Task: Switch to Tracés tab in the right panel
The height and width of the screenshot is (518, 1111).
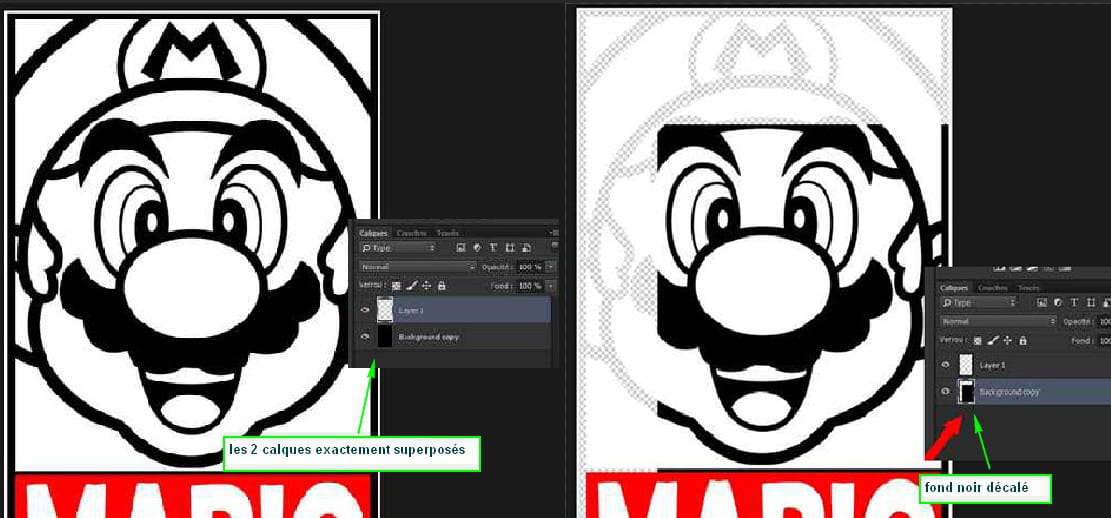Action: [1029, 288]
